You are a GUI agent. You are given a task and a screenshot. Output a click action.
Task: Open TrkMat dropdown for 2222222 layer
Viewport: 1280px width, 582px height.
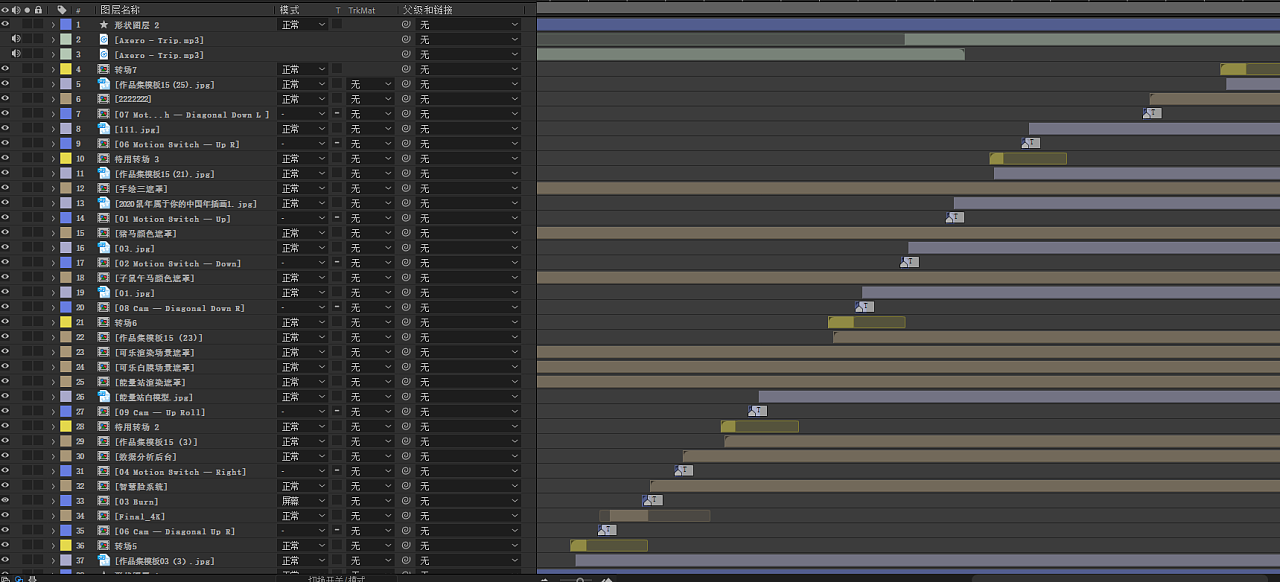[x=371, y=99]
